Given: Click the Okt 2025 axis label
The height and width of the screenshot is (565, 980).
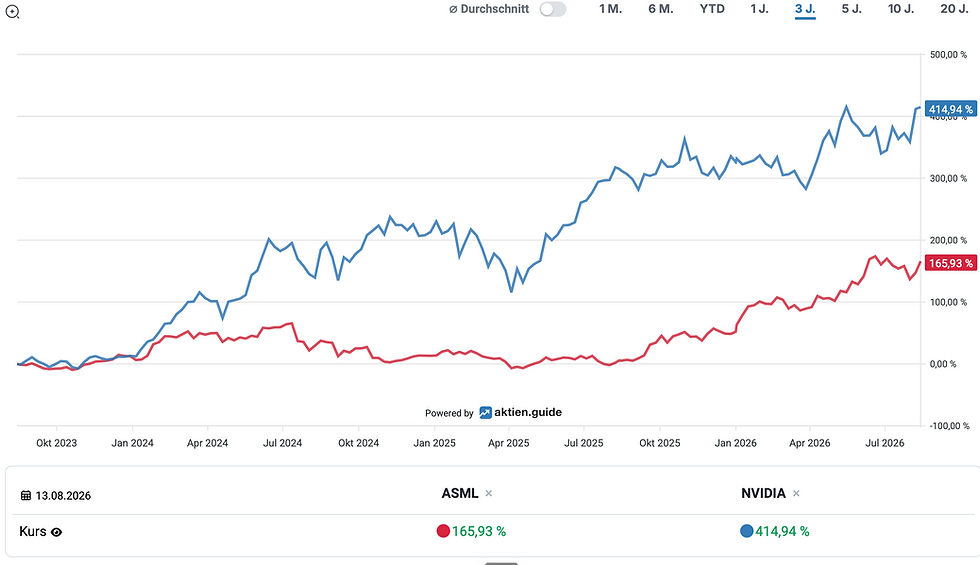Looking at the screenshot, I should [659, 443].
